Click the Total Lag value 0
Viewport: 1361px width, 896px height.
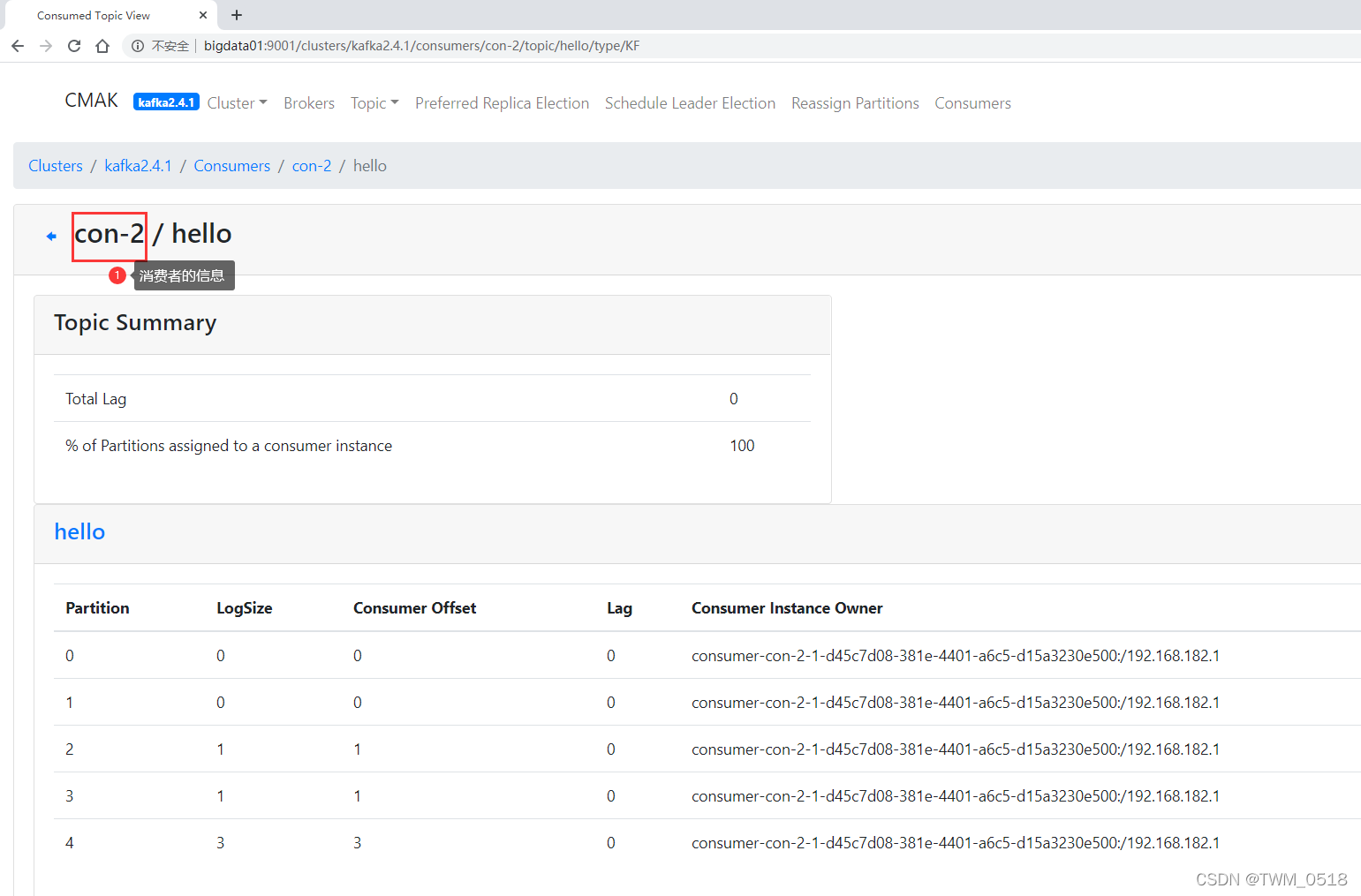[734, 399]
